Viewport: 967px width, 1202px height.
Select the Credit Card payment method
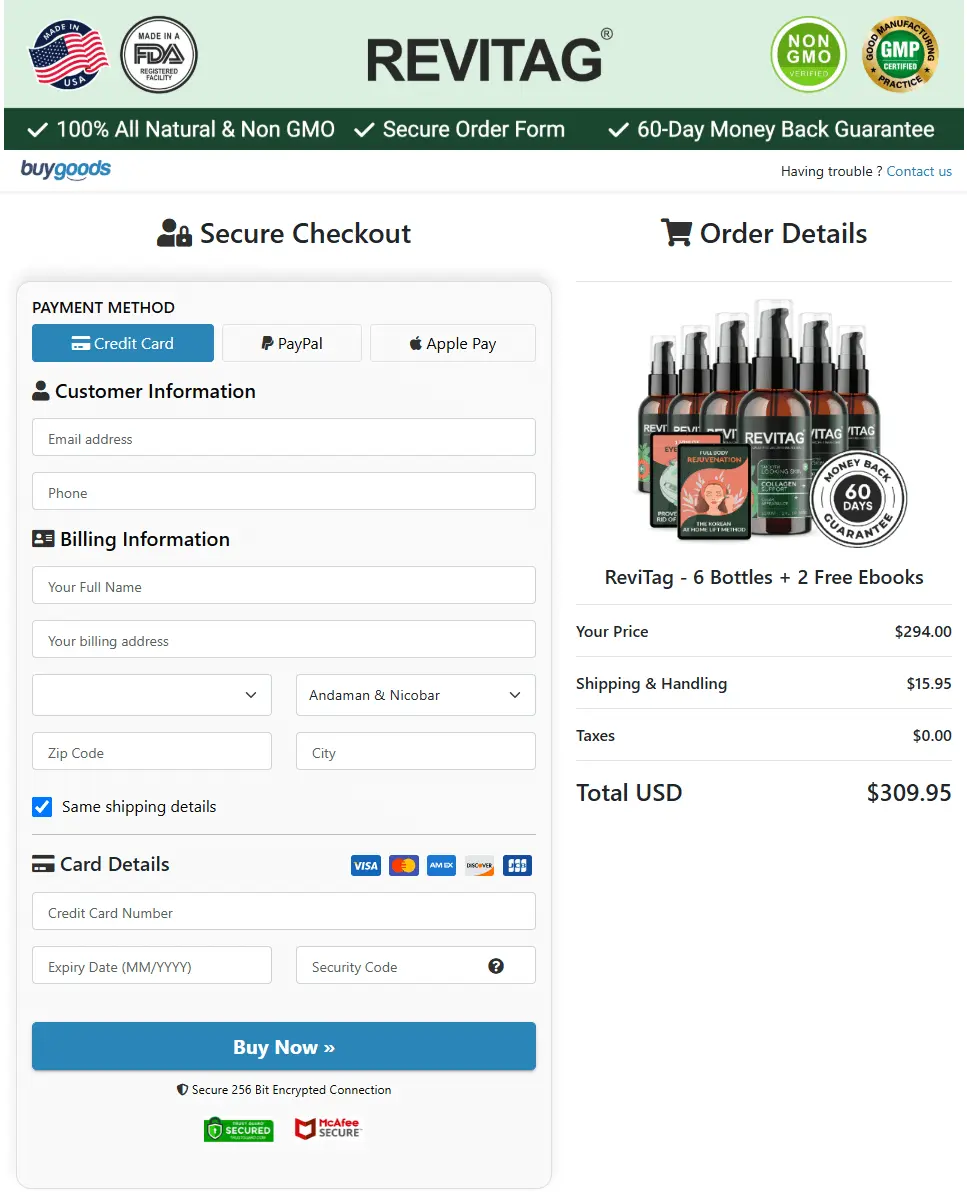tap(122, 343)
